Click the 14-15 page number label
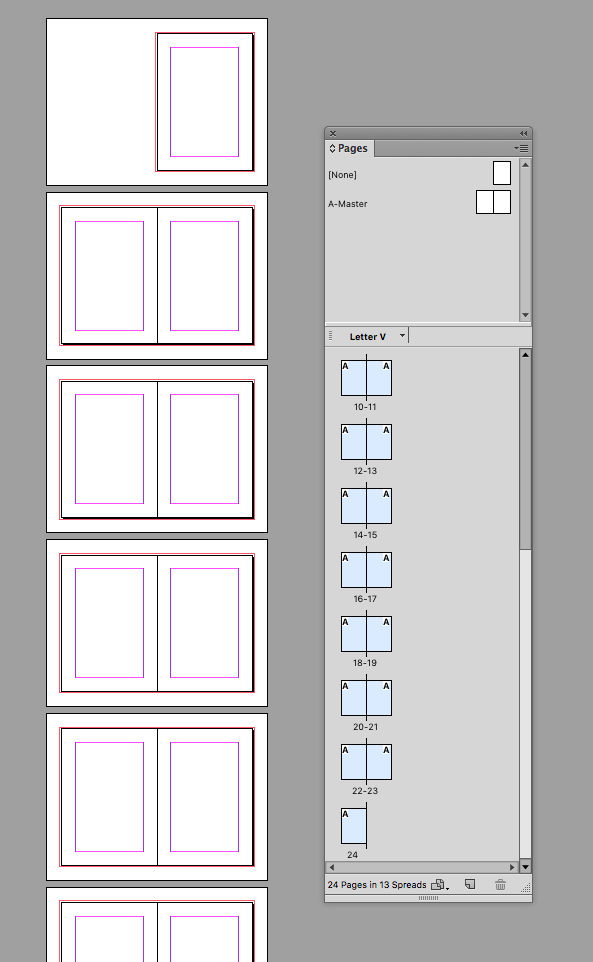 [x=365, y=534]
